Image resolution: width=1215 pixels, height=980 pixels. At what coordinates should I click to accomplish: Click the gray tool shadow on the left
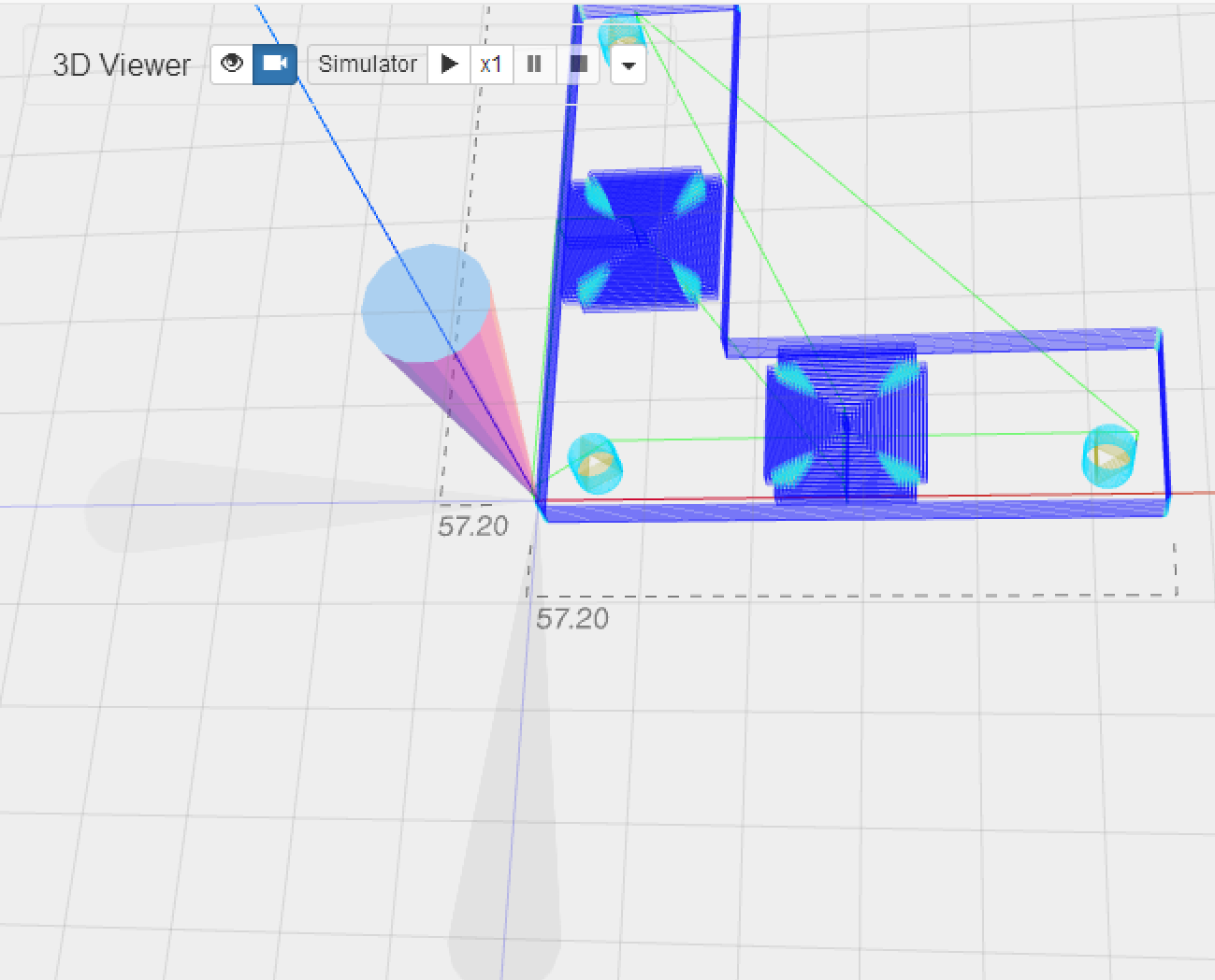[x=187, y=506]
